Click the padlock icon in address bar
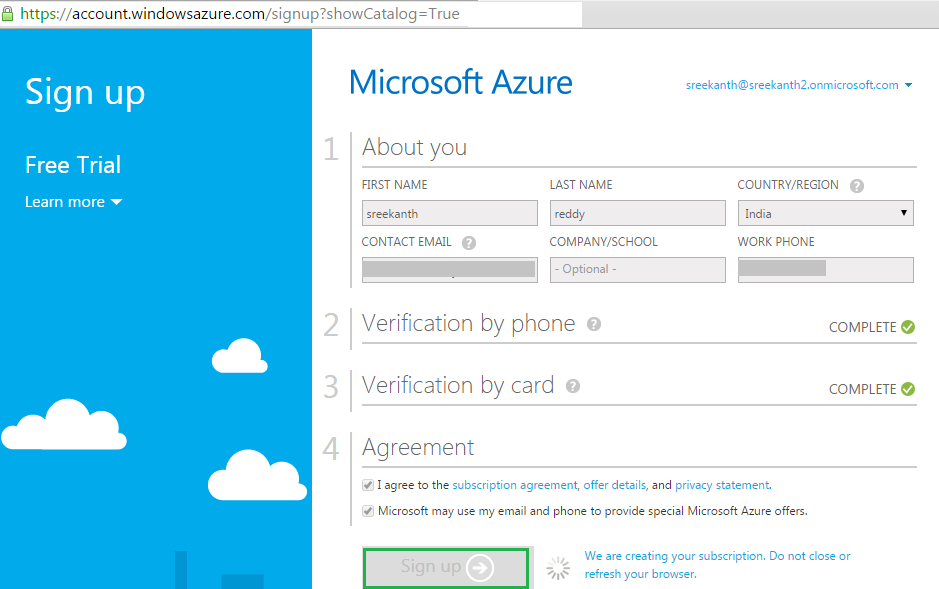 tap(7, 13)
